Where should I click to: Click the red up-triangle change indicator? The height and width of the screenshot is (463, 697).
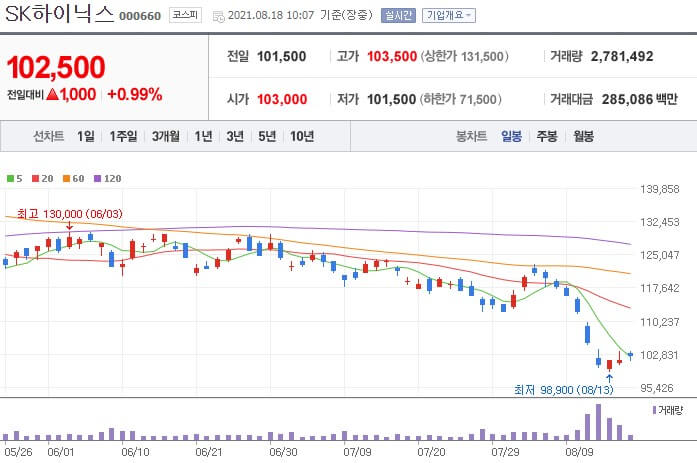pos(52,94)
